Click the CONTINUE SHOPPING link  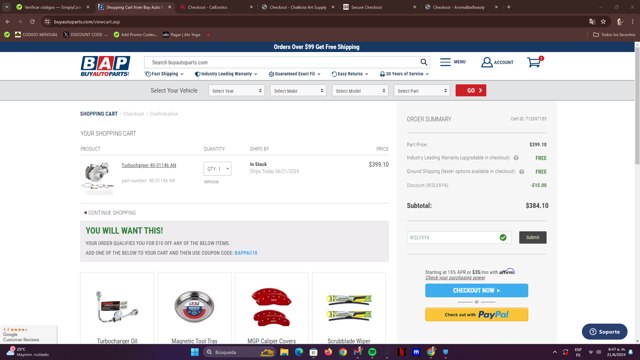pyautogui.click(x=110, y=213)
